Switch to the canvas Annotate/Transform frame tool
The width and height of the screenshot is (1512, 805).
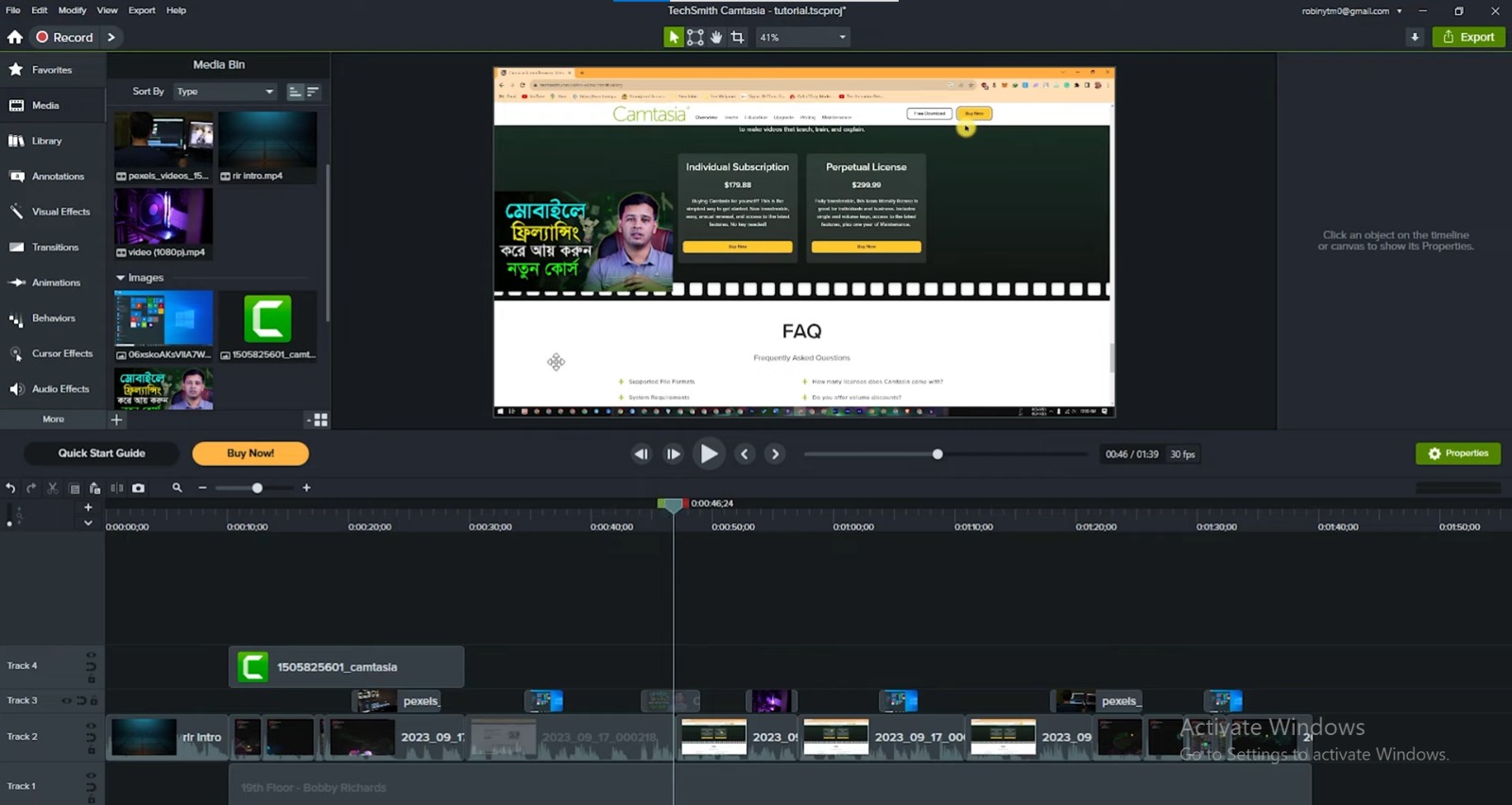pyautogui.click(x=695, y=37)
